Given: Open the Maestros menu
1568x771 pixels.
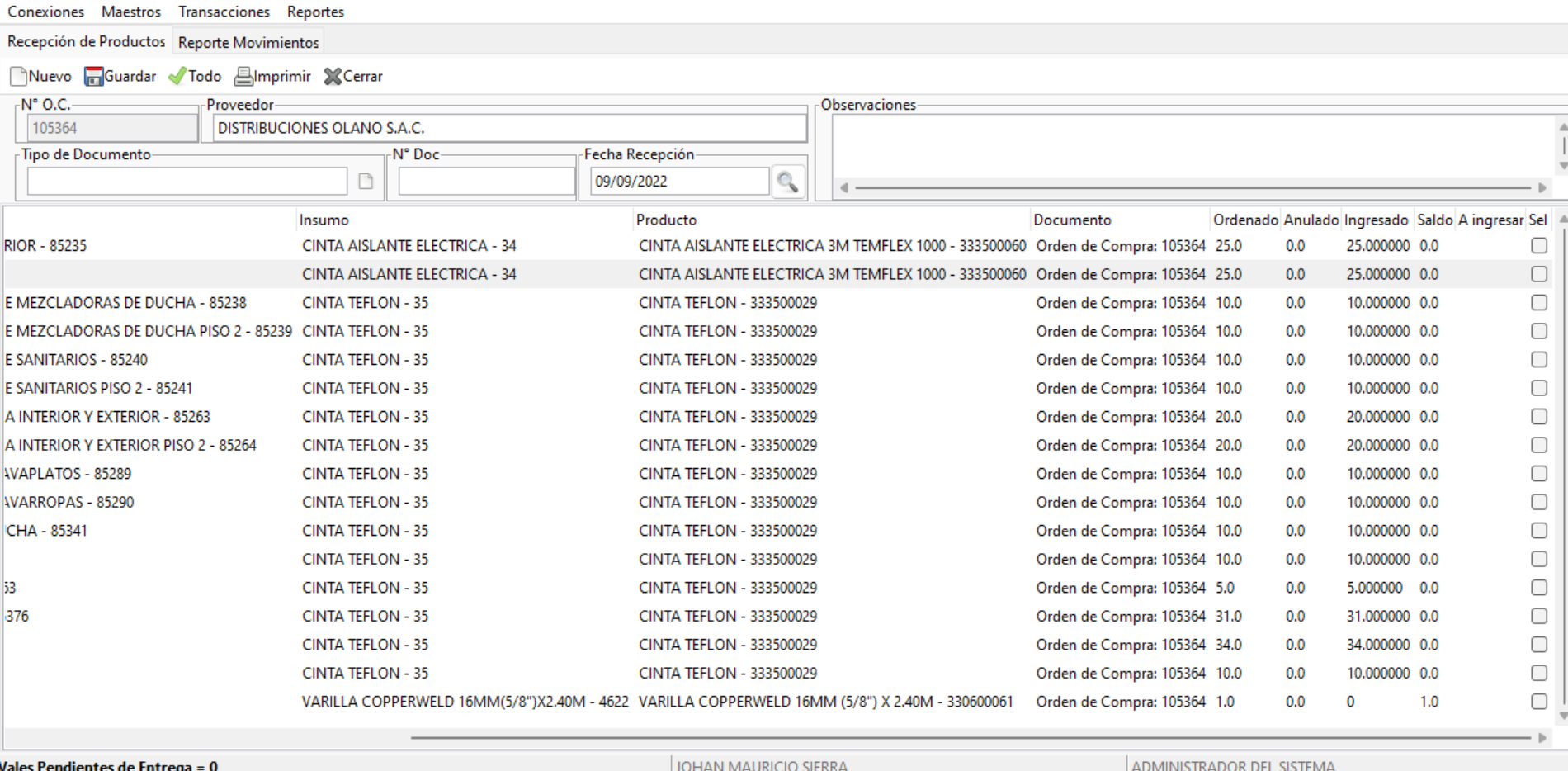Looking at the screenshot, I should (x=131, y=12).
